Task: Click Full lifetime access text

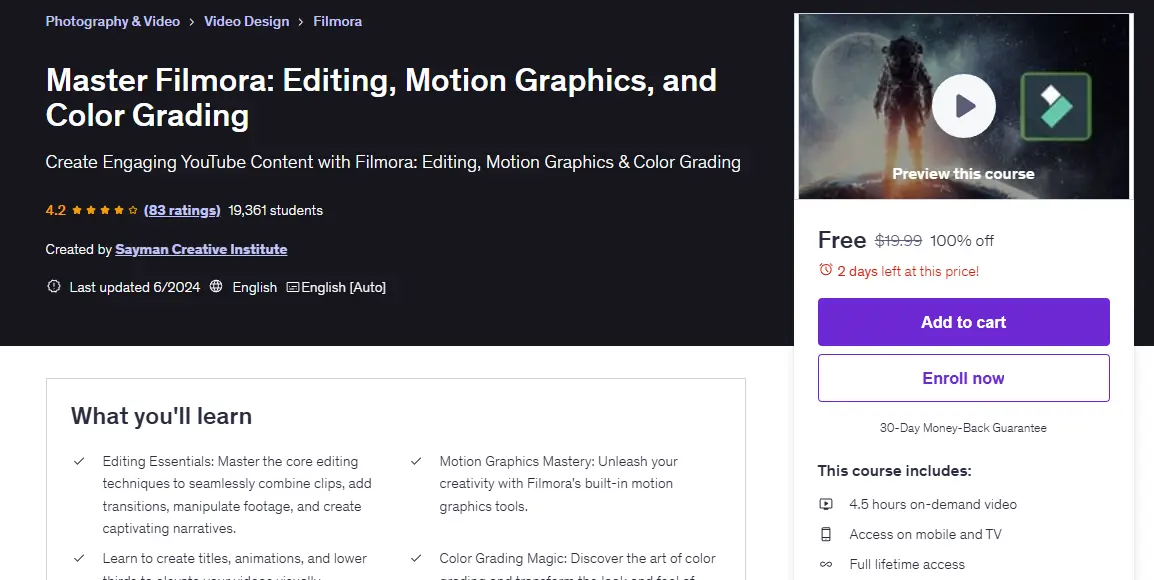Action: (x=907, y=565)
